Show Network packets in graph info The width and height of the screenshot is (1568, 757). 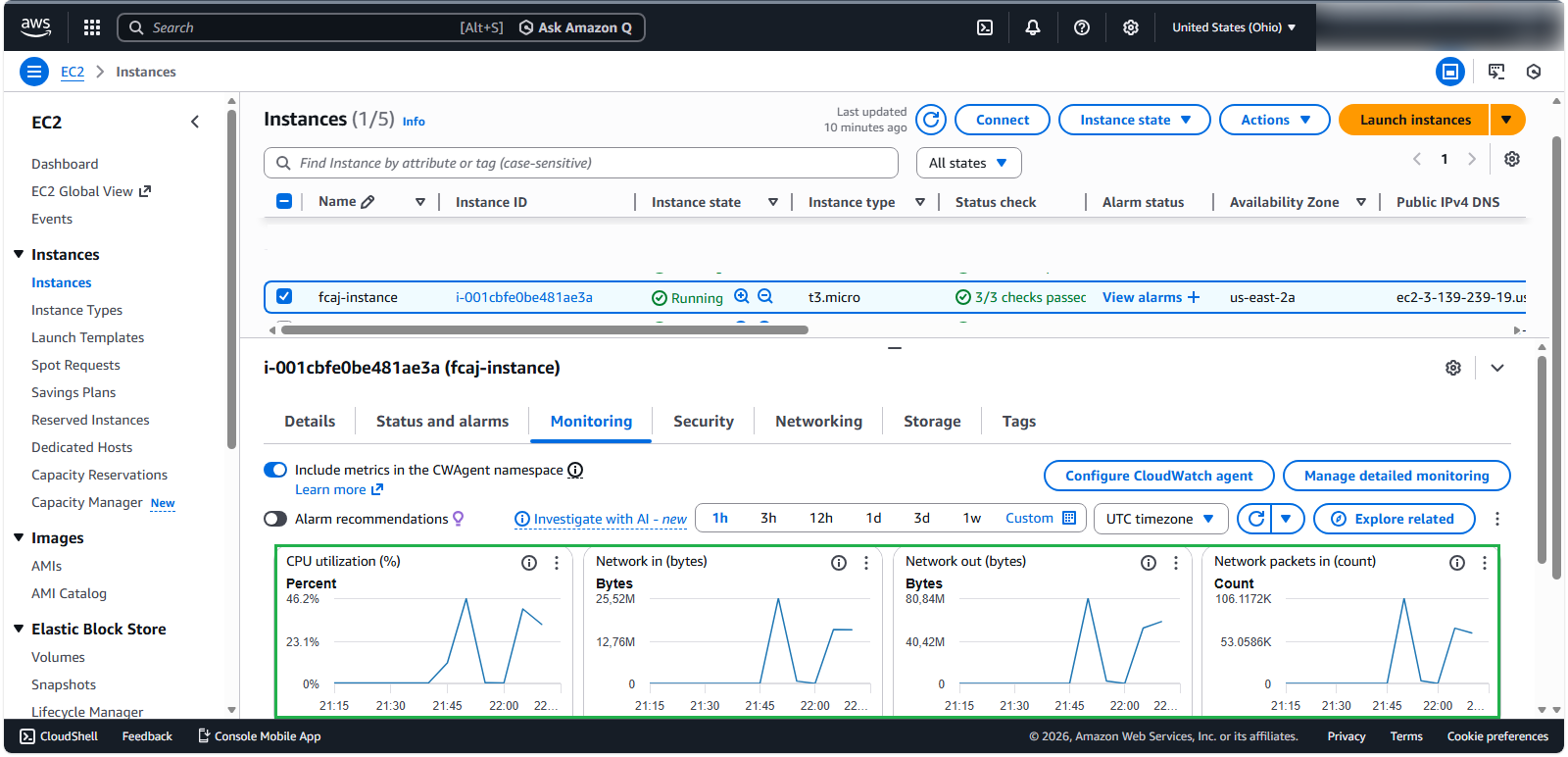(x=1457, y=563)
